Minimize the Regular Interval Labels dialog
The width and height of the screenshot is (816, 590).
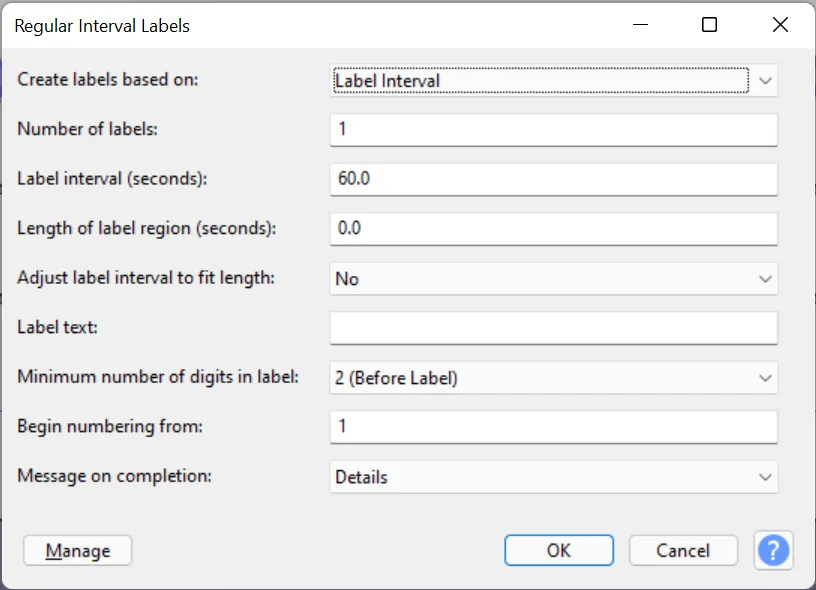[x=639, y=24]
